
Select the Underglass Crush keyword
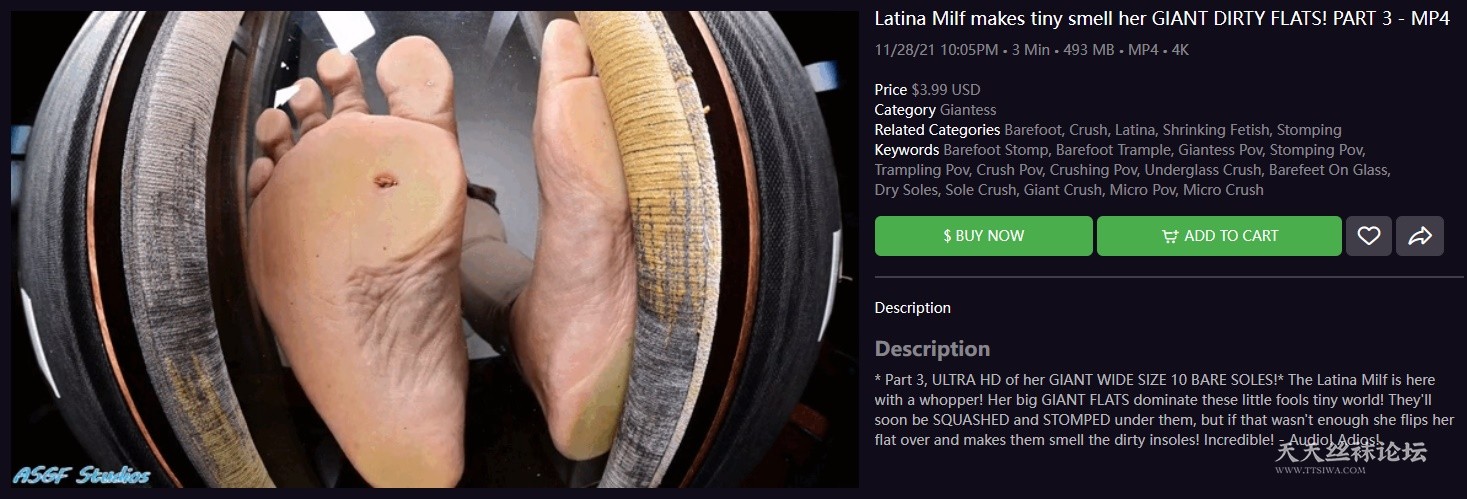[x=1203, y=170]
